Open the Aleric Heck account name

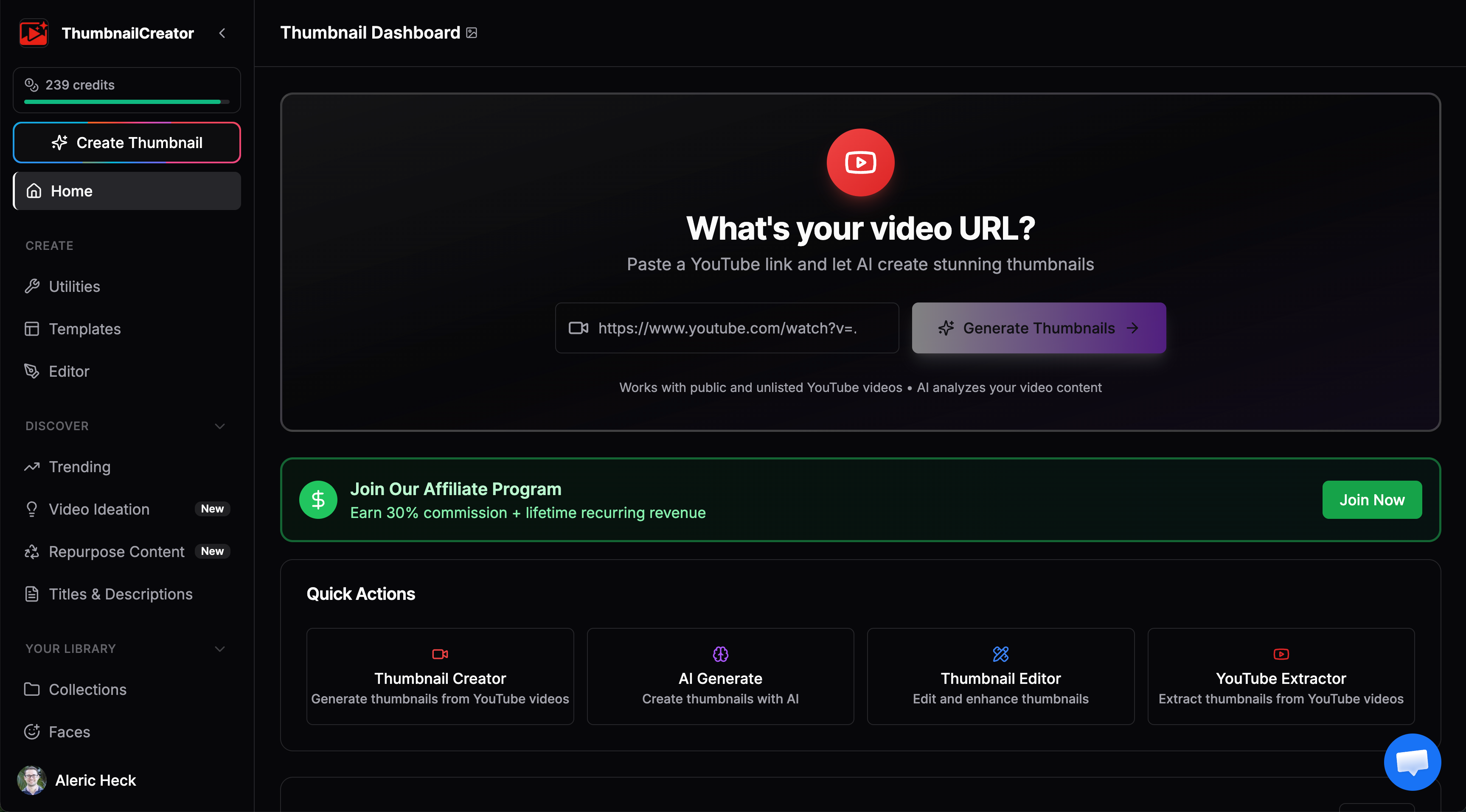point(95,780)
